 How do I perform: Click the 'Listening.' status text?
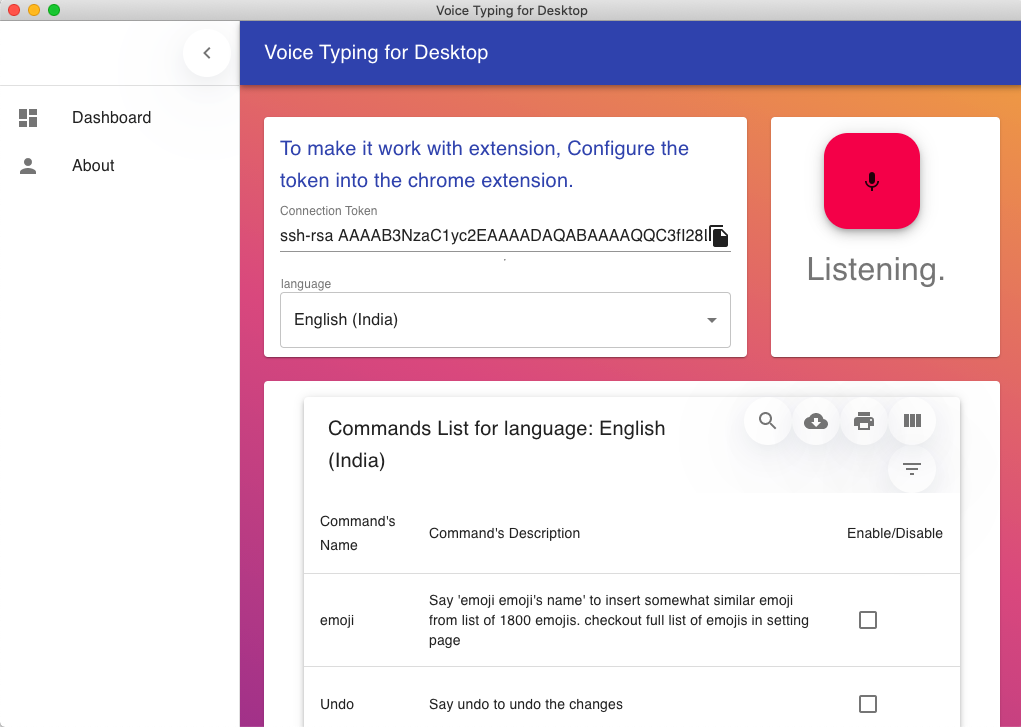876,269
